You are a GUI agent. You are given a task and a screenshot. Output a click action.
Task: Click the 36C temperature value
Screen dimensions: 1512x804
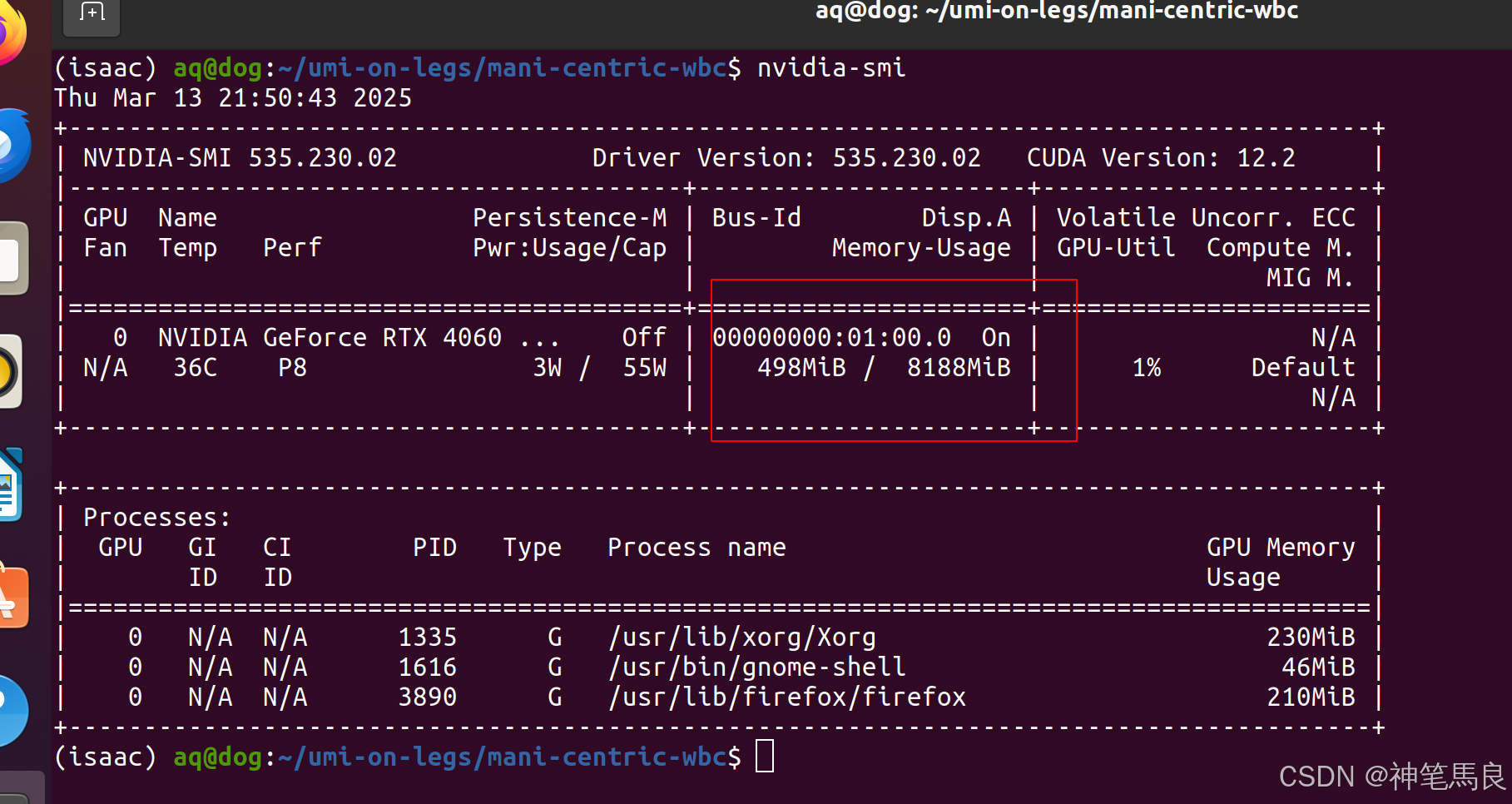click(x=196, y=368)
